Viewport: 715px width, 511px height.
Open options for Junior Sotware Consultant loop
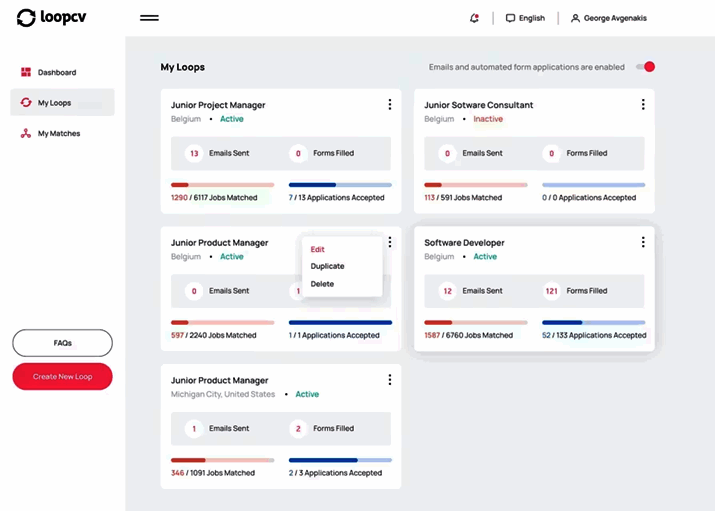coord(643,105)
